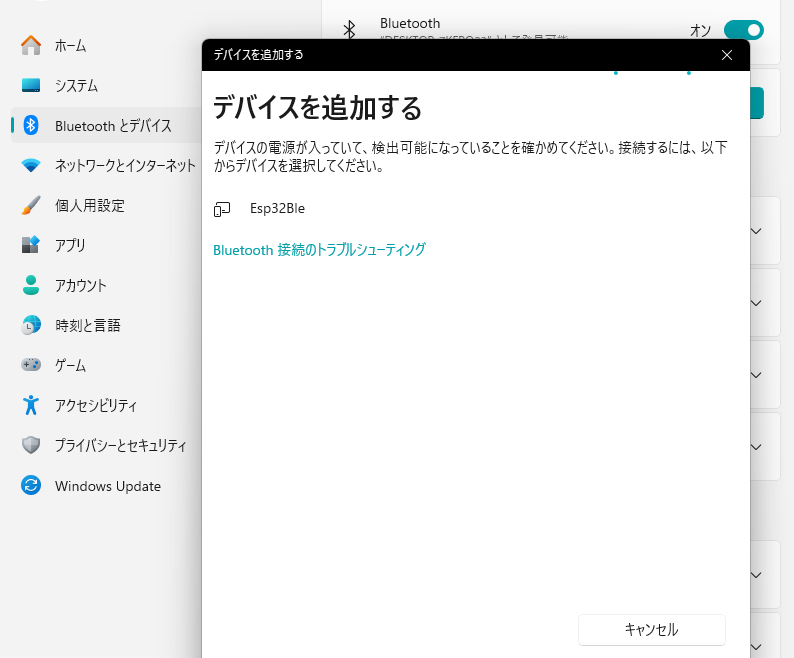794x658 pixels.
Task: Click the System monitor icon
Action: 31,86
